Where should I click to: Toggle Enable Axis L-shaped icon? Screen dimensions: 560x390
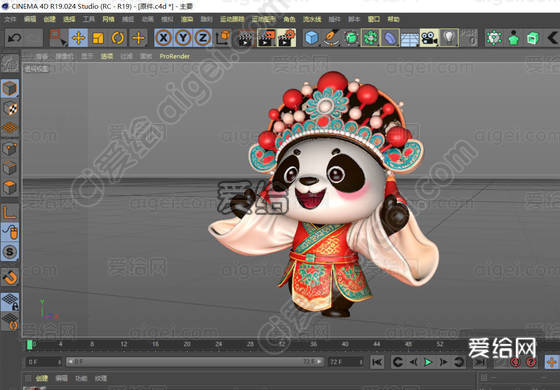tap(10, 213)
